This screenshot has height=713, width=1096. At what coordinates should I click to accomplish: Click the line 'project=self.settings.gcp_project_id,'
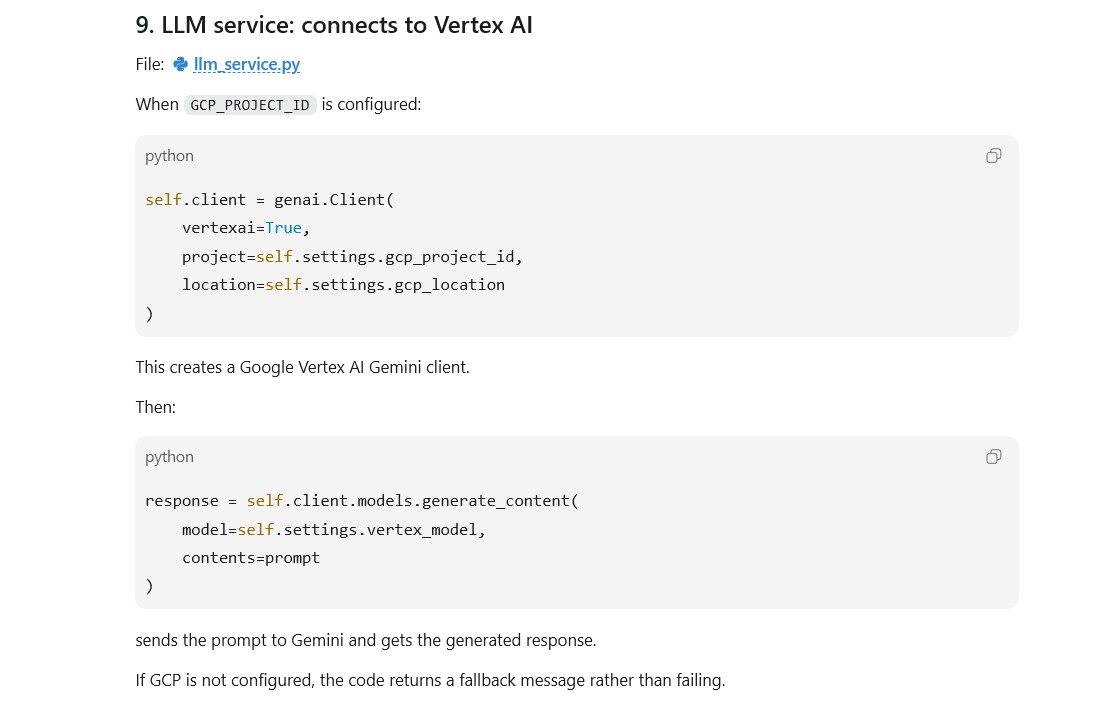pos(352,257)
